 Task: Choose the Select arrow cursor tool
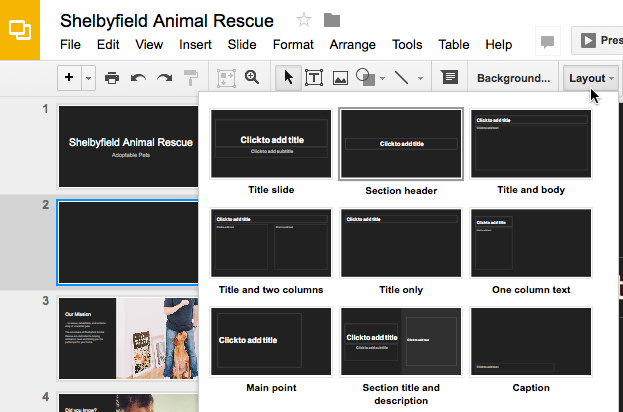point(288,77)
